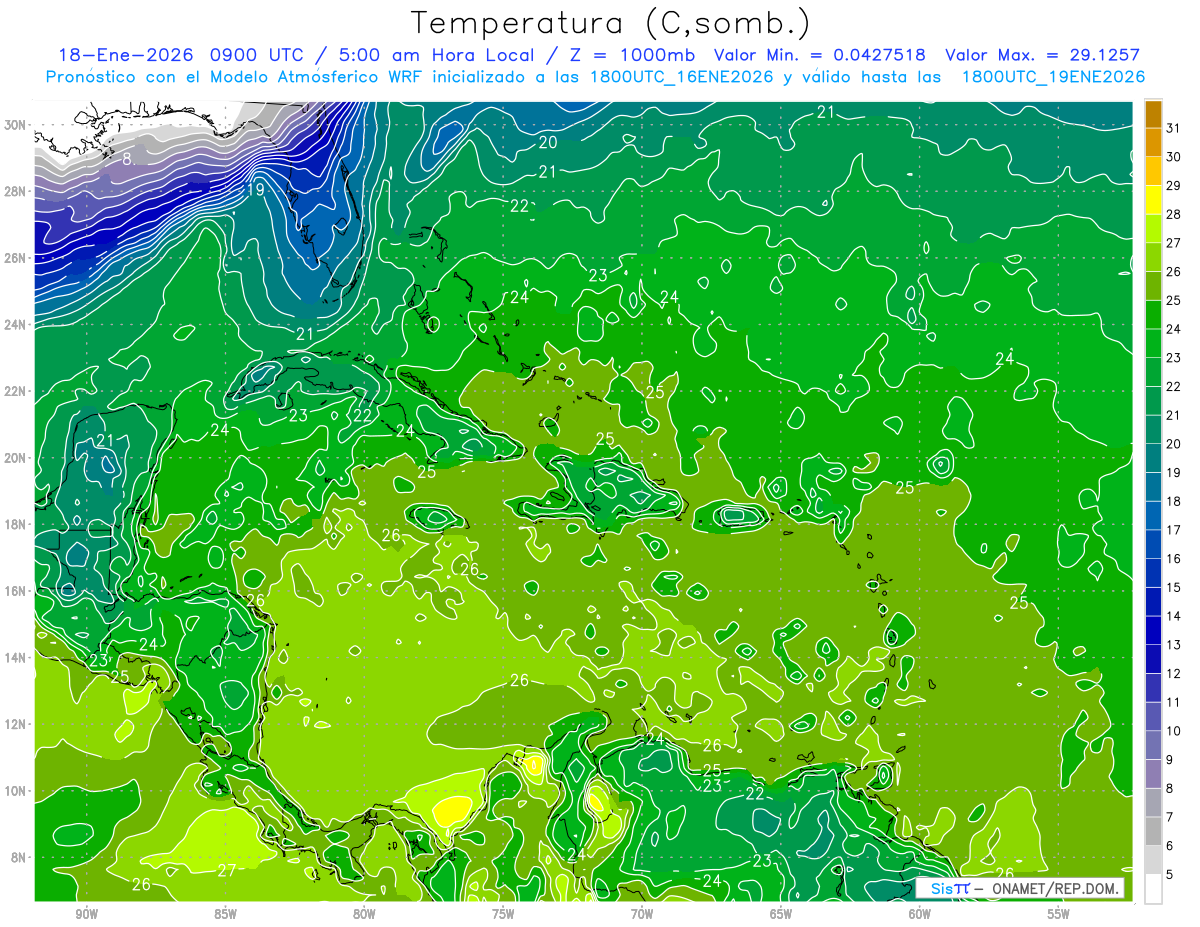Viewport: 1200px width, 927px height.
Task: Click the 80W longitude axis label
Action: 364,913
